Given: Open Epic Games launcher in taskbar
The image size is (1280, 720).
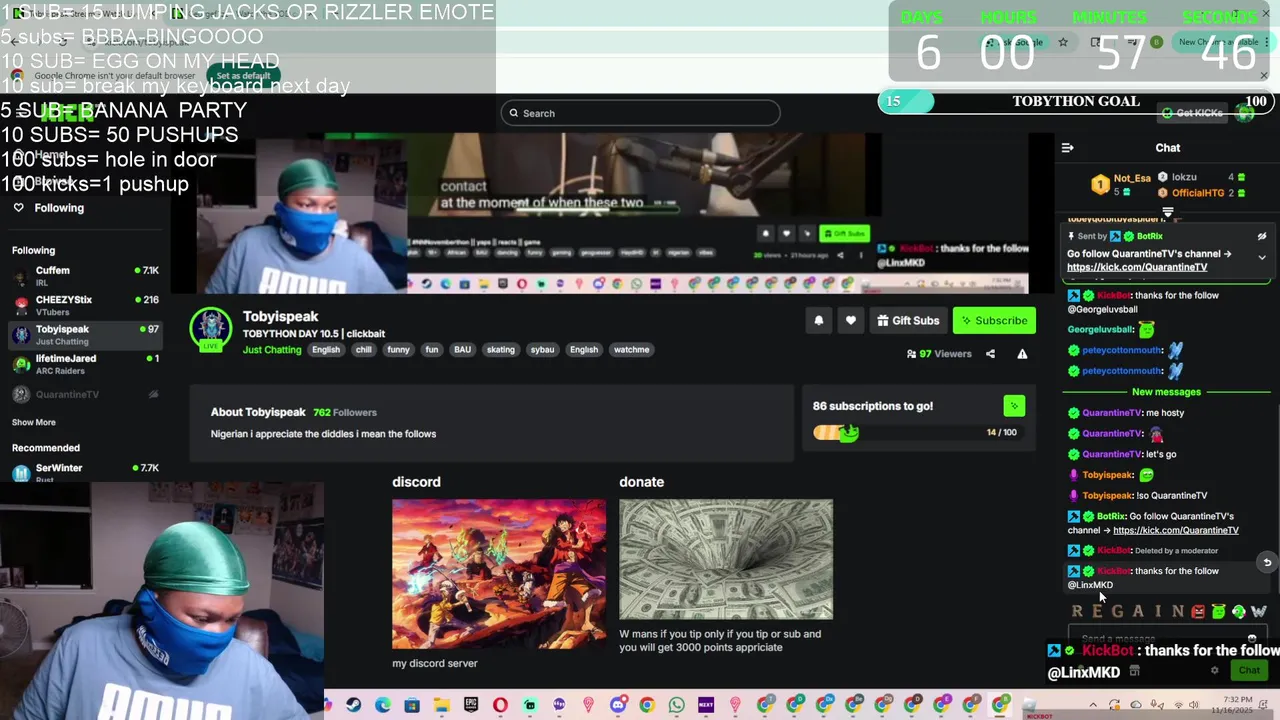Looking at the screenshot, I should pos(470,705).
